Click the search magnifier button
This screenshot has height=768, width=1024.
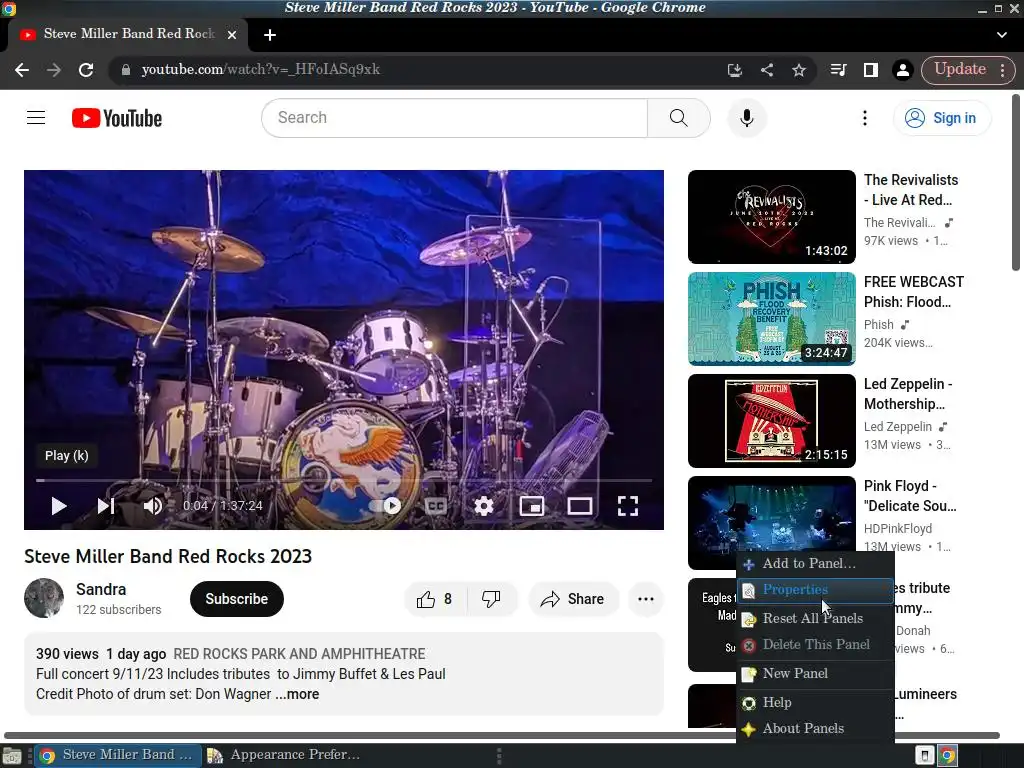coord(679,118)
